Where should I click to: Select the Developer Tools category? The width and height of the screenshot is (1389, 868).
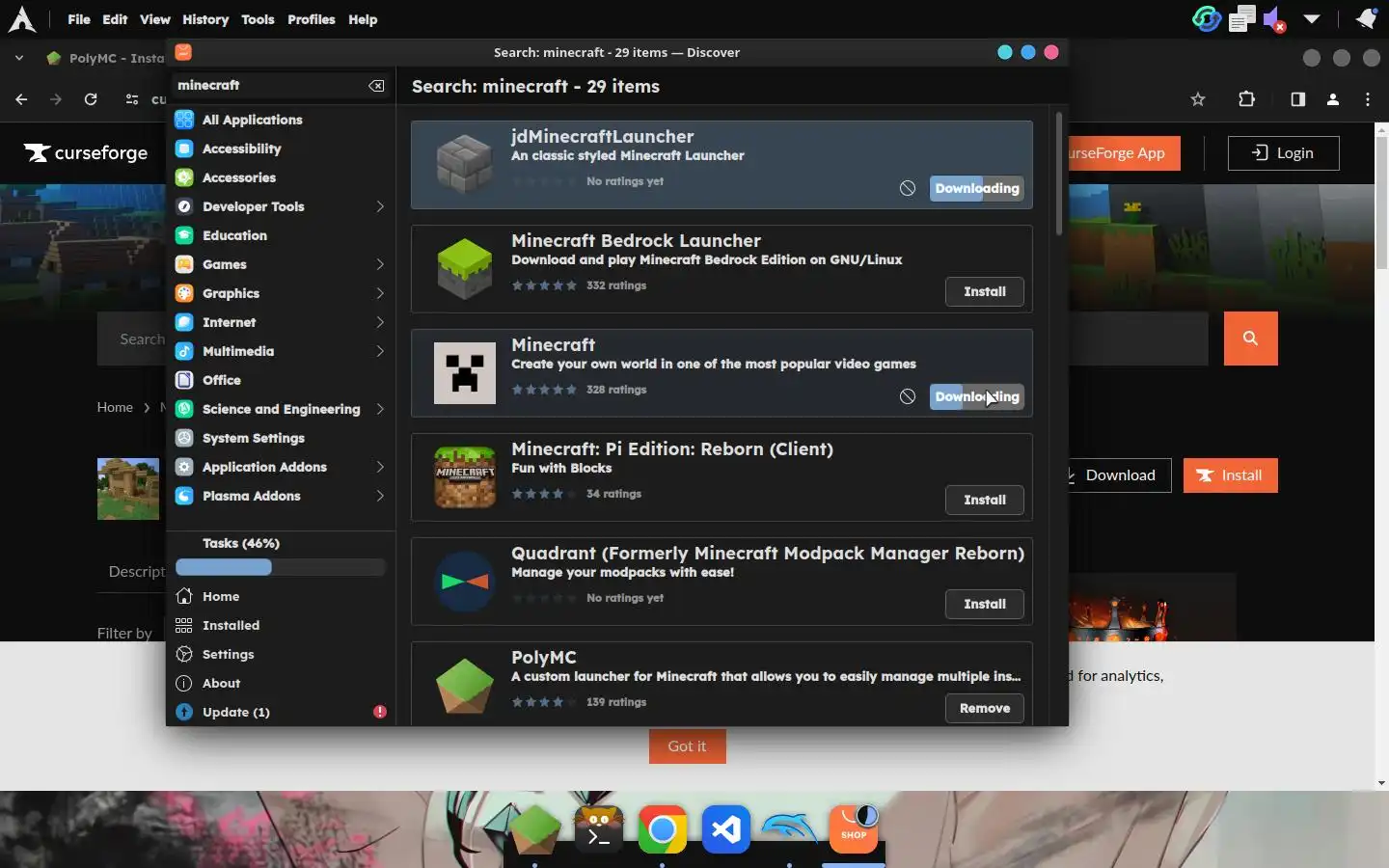(x=280, y=206)
